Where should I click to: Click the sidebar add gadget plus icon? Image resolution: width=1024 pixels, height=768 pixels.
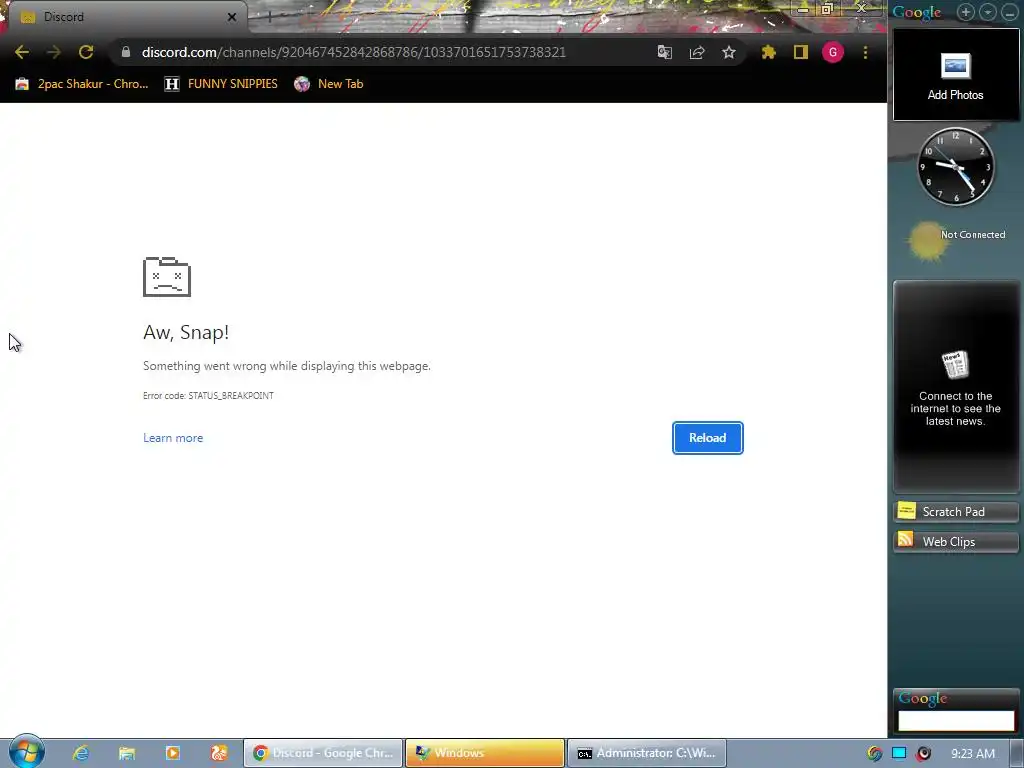click(x=965, y=12)
